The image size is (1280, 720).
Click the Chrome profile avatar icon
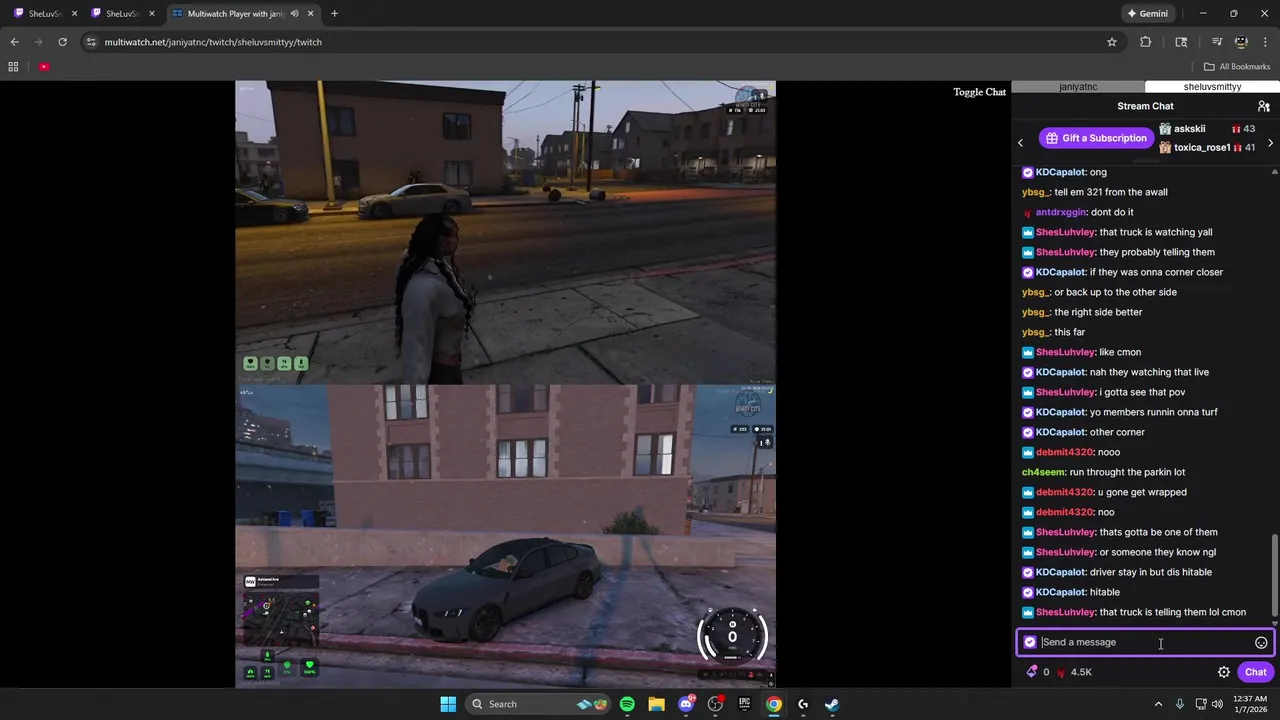(x=1241, y=42)
